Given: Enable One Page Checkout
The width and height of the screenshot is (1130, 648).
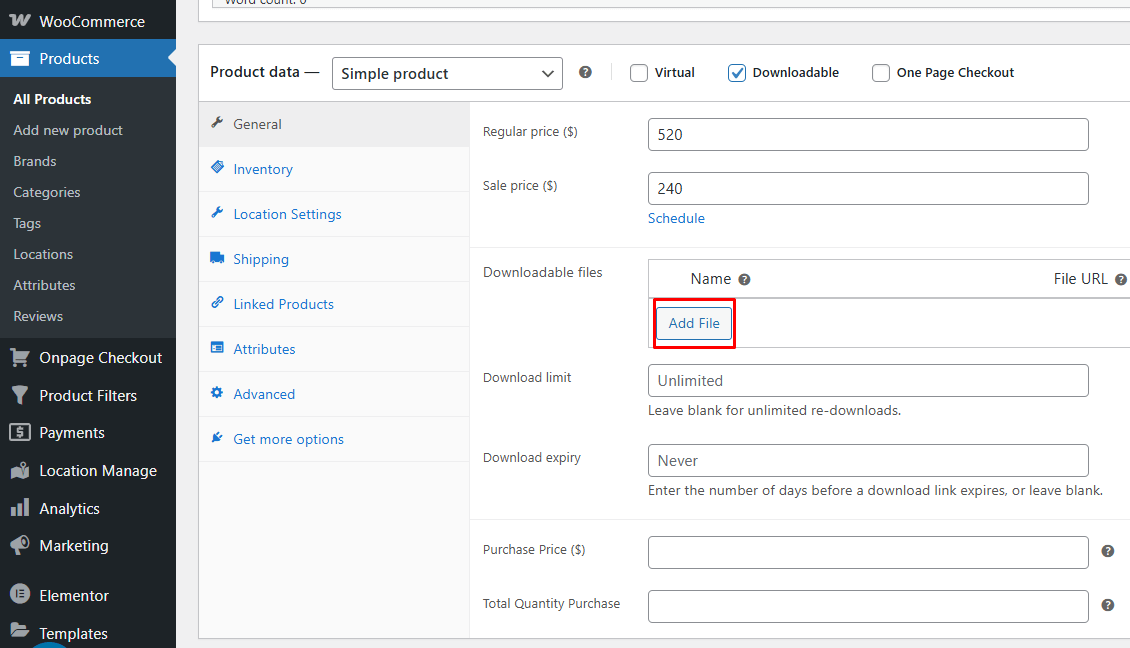Looking at the screenshot, I should tap(881, 72).
